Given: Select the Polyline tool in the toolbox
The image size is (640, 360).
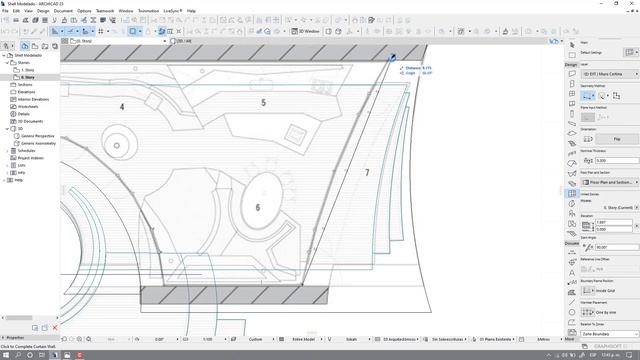Looking at the screenshot, I should click(572, 322).
